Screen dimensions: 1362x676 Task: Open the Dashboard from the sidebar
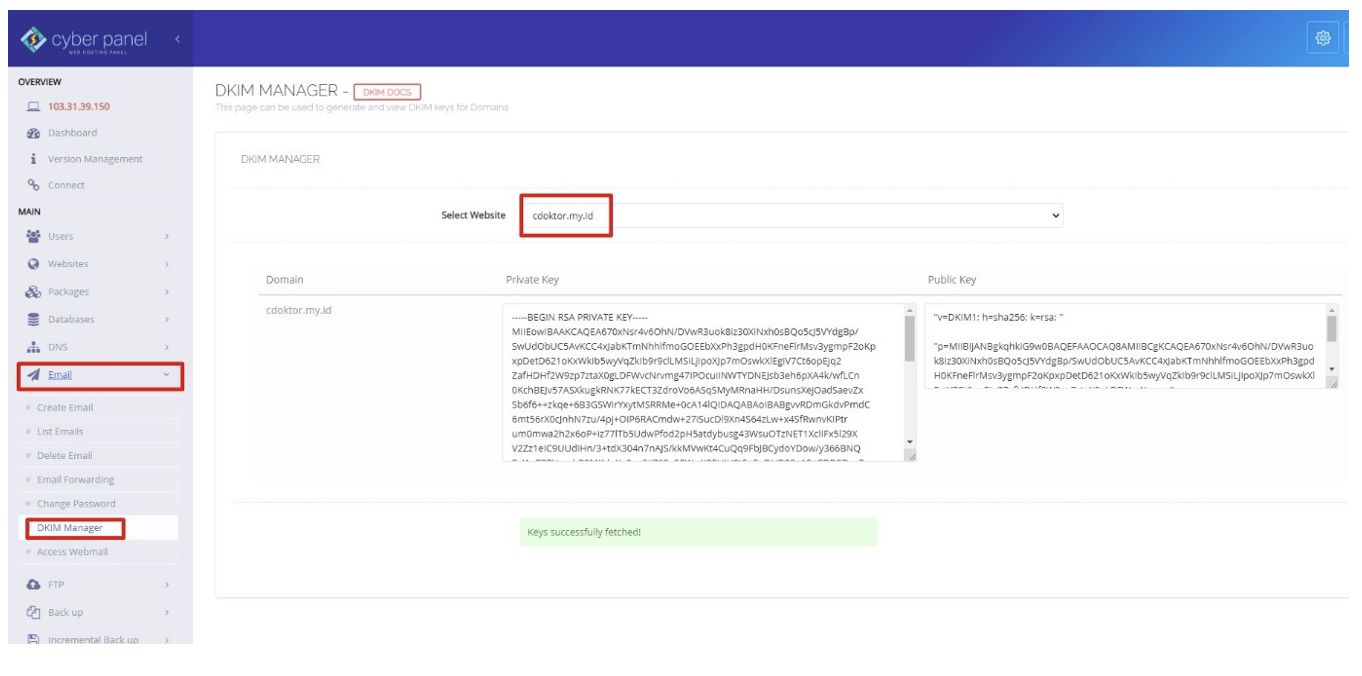[72, 131]
